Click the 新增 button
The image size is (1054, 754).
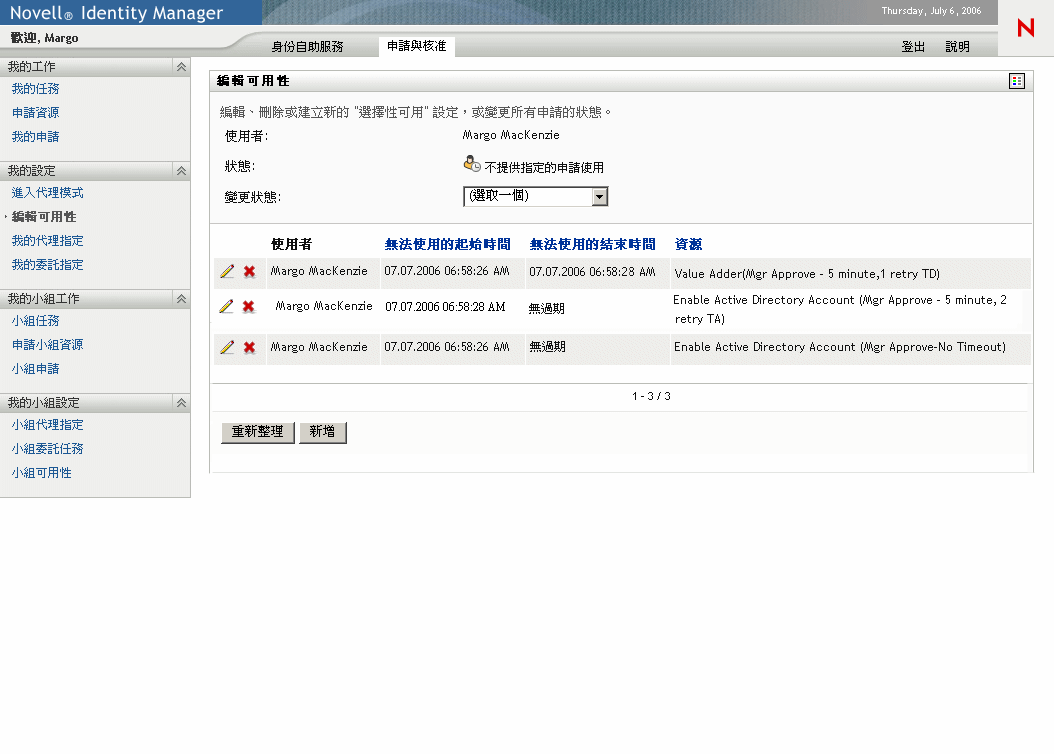point(323,432)
